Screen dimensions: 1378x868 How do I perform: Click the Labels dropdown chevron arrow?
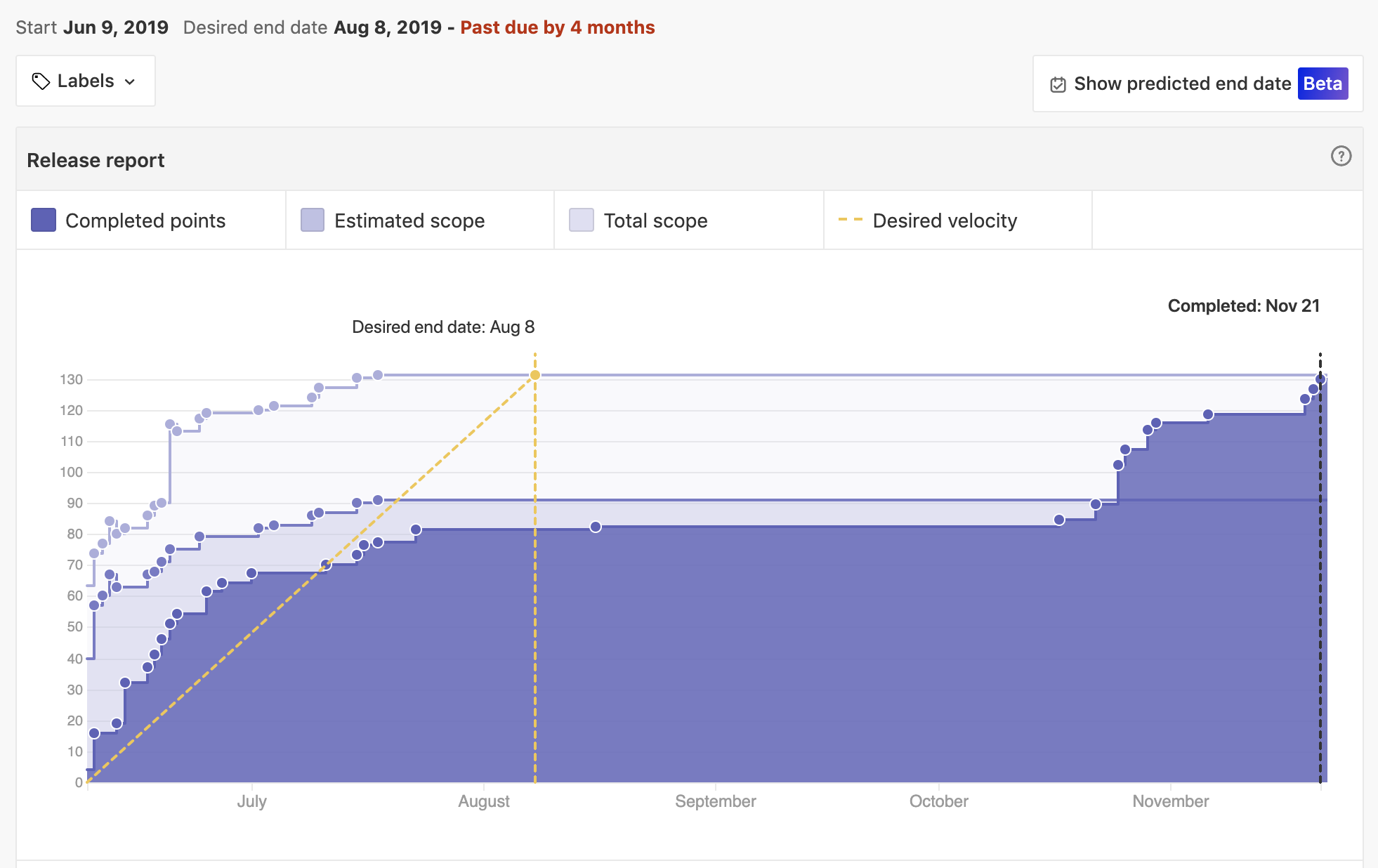[x=130, y=82]
